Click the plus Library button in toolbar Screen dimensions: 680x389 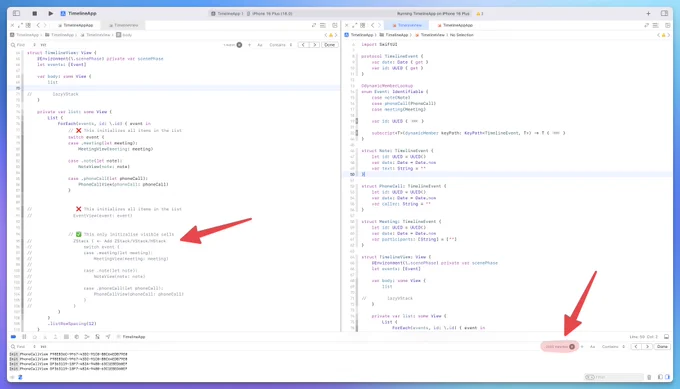click(648, 13)
